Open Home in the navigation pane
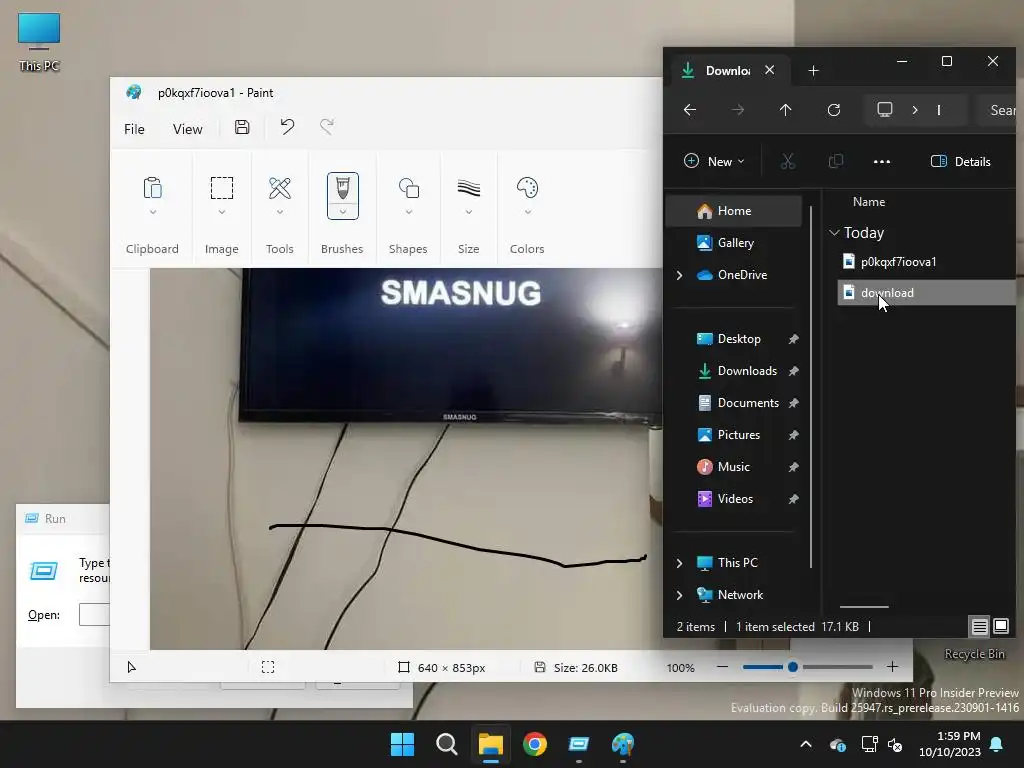The width and height of the screenshot is (1024, 768). click(733, 211)
